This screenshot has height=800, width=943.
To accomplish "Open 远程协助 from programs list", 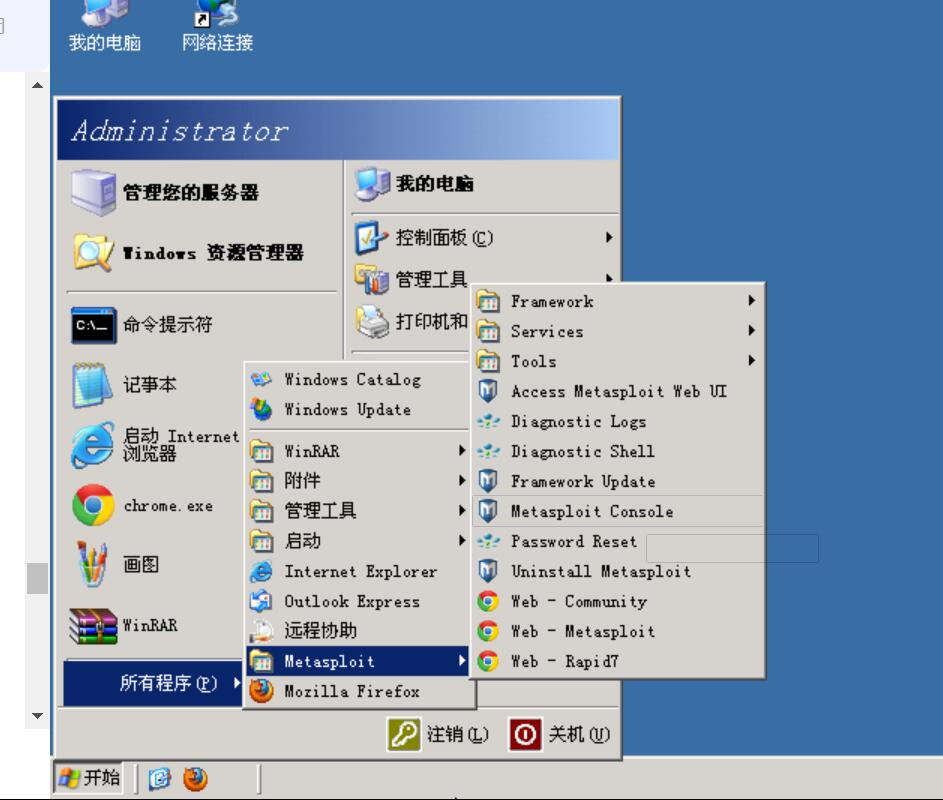I will coord(357,631).
